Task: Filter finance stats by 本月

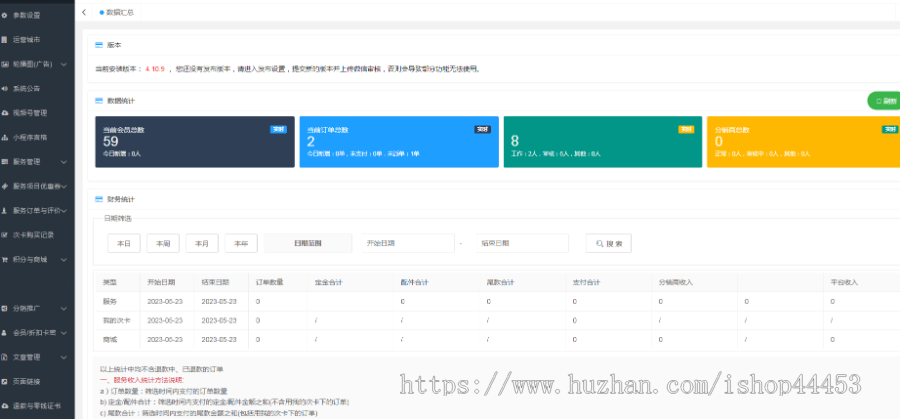Action: click(x=202, y=243)
